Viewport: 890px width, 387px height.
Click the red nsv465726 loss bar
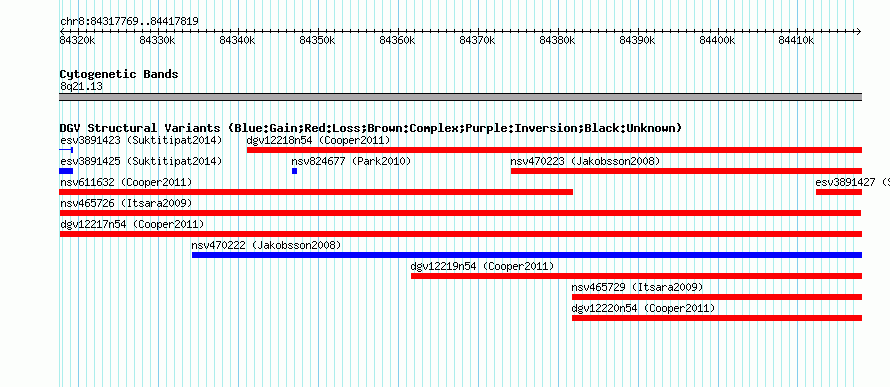point(460,213)
